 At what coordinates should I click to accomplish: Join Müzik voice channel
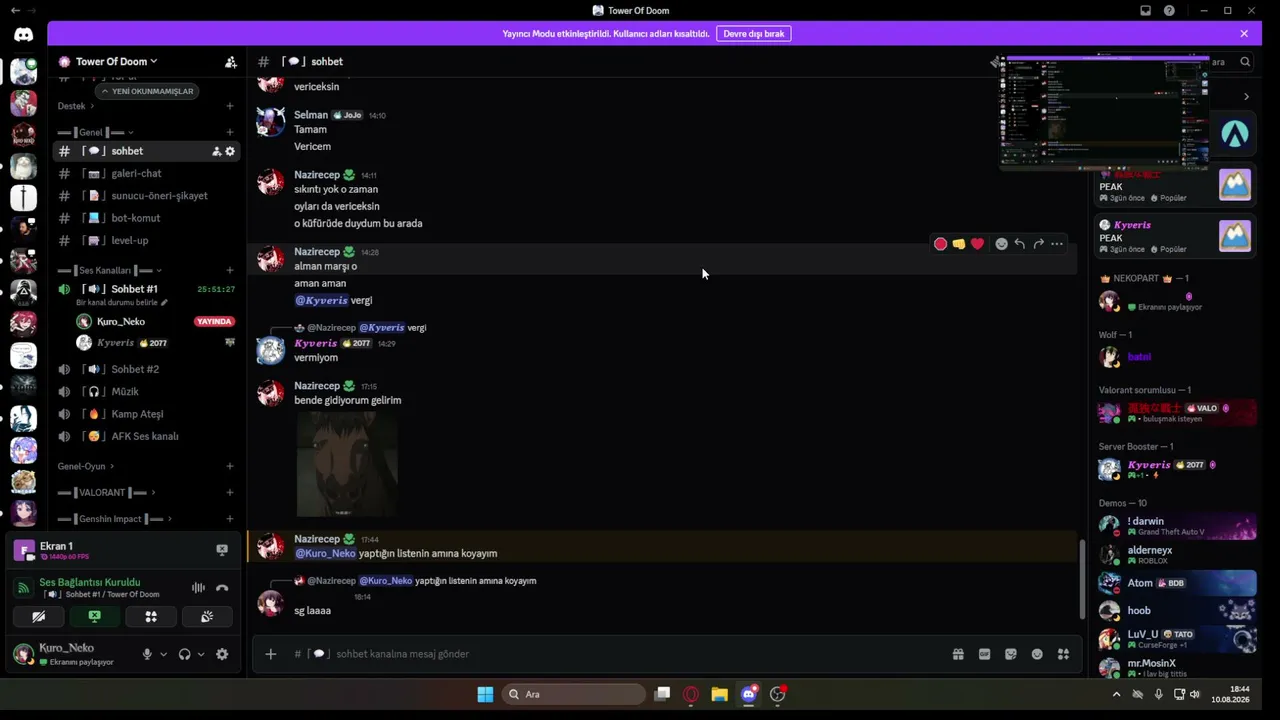(146, 392)
